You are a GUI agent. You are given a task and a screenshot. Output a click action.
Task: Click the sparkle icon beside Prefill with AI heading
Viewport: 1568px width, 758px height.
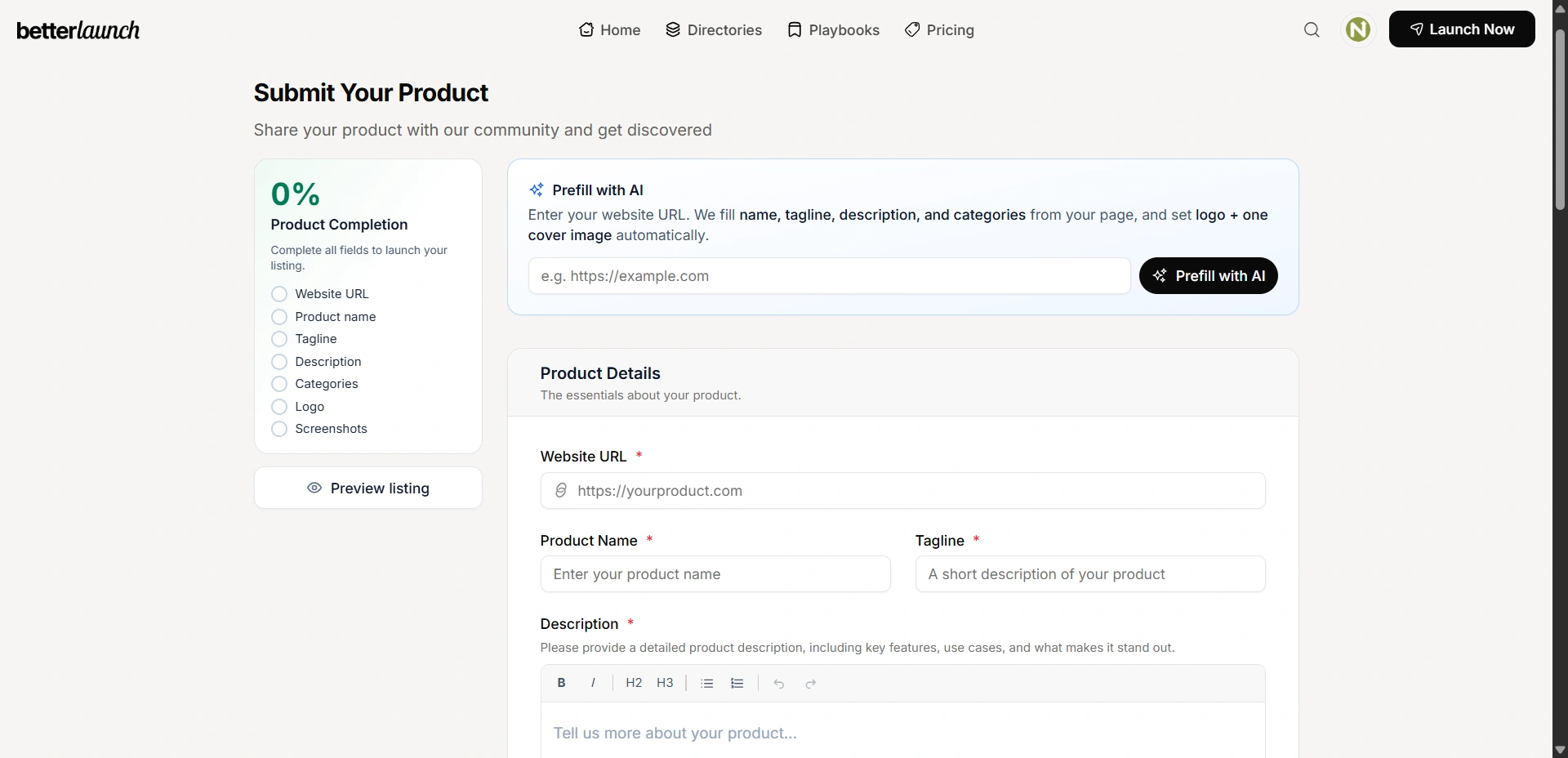click(537, 189)
